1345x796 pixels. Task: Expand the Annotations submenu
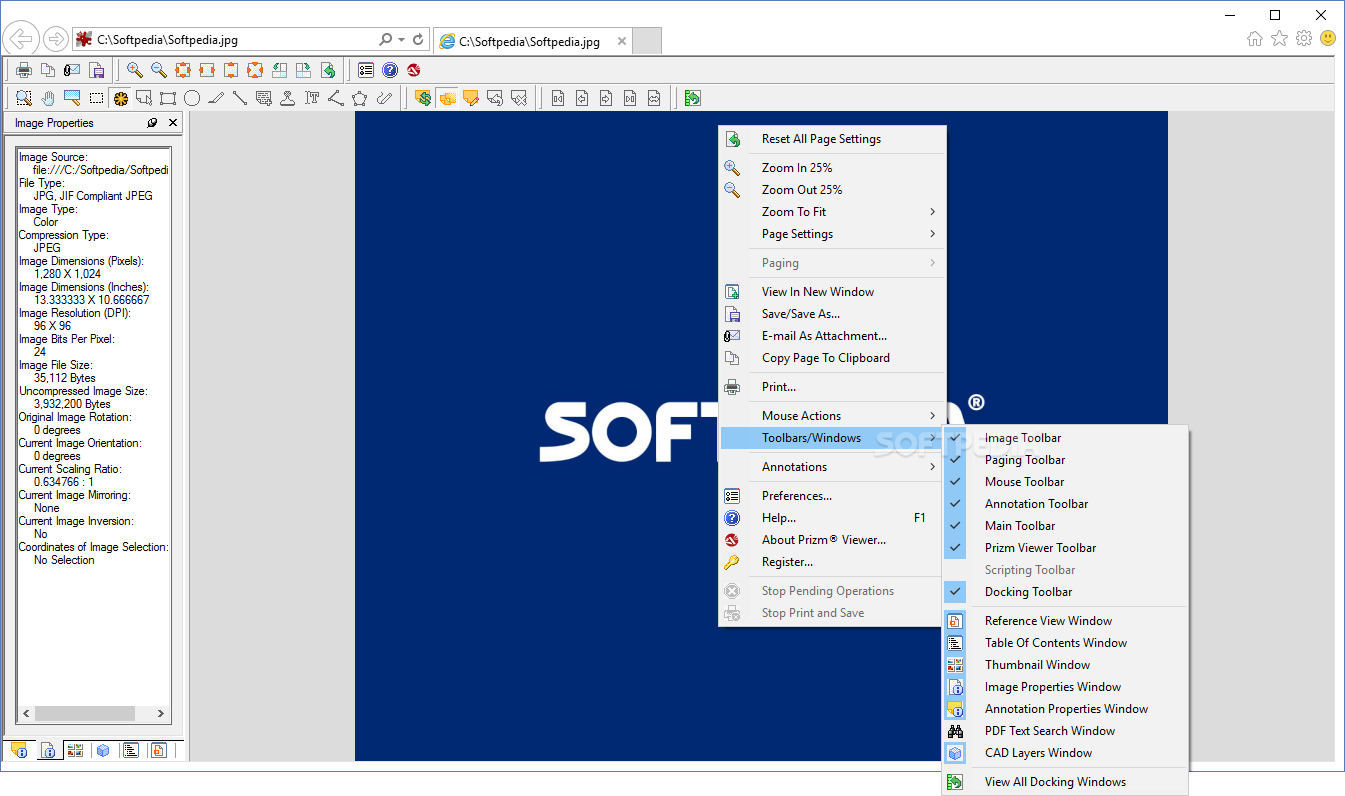832,467
